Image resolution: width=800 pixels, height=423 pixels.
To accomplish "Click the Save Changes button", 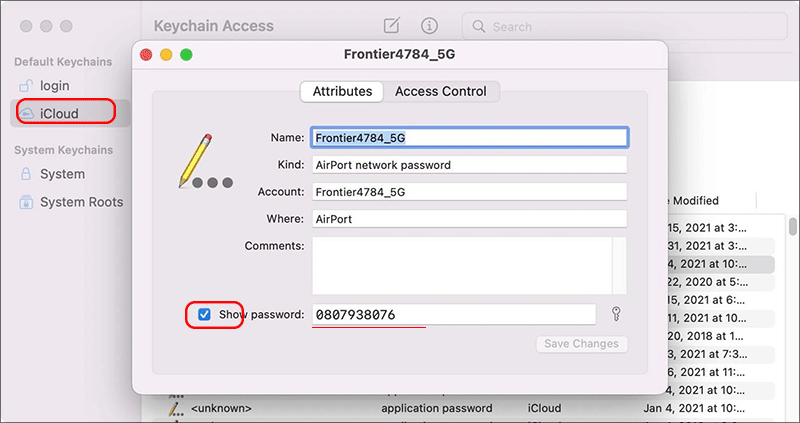I will click(x=582, y=344).
